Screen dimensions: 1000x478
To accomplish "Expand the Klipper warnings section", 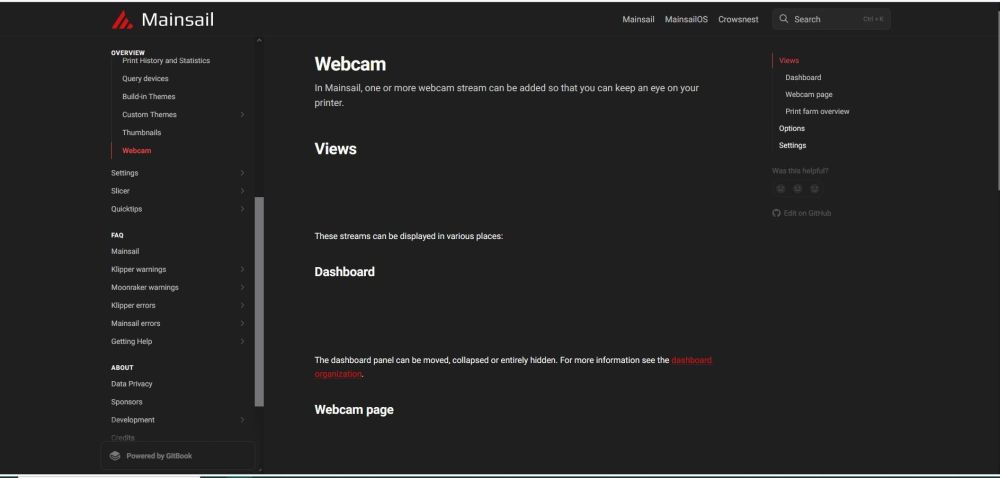I will coord(242,269).
